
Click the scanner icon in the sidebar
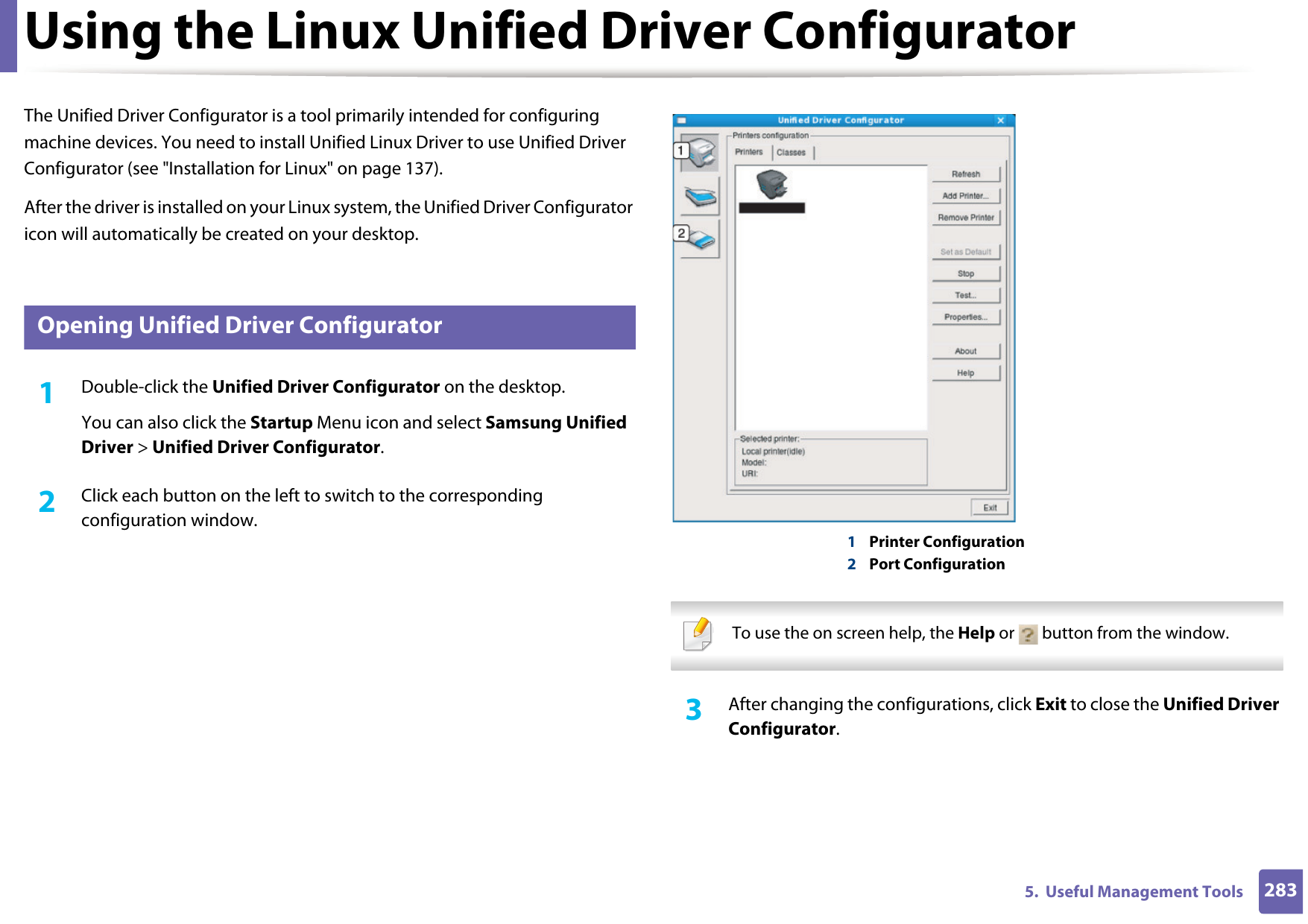click(x=699, y=197)
